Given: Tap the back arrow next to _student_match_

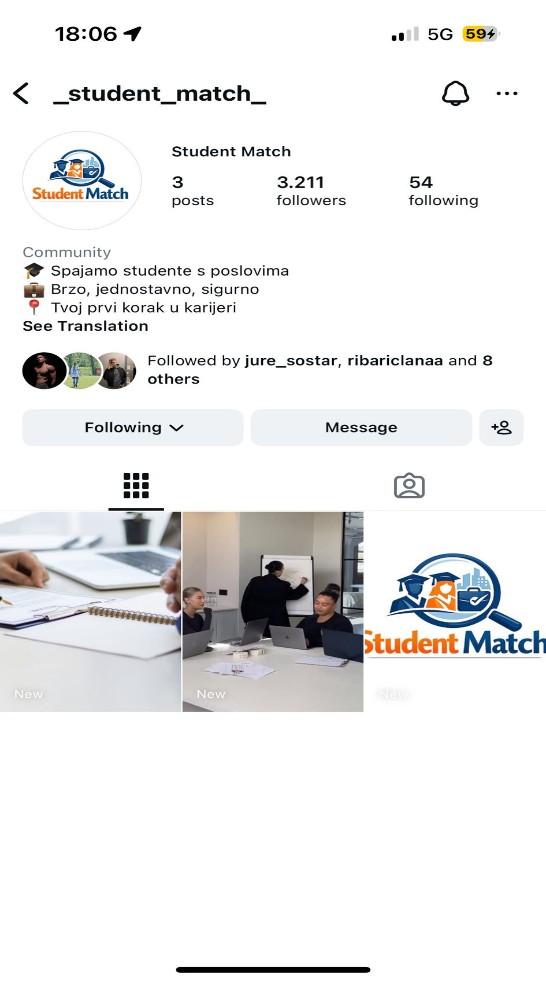Looking at the screenshot, I should pyautogui.click(x=21, y=93).
